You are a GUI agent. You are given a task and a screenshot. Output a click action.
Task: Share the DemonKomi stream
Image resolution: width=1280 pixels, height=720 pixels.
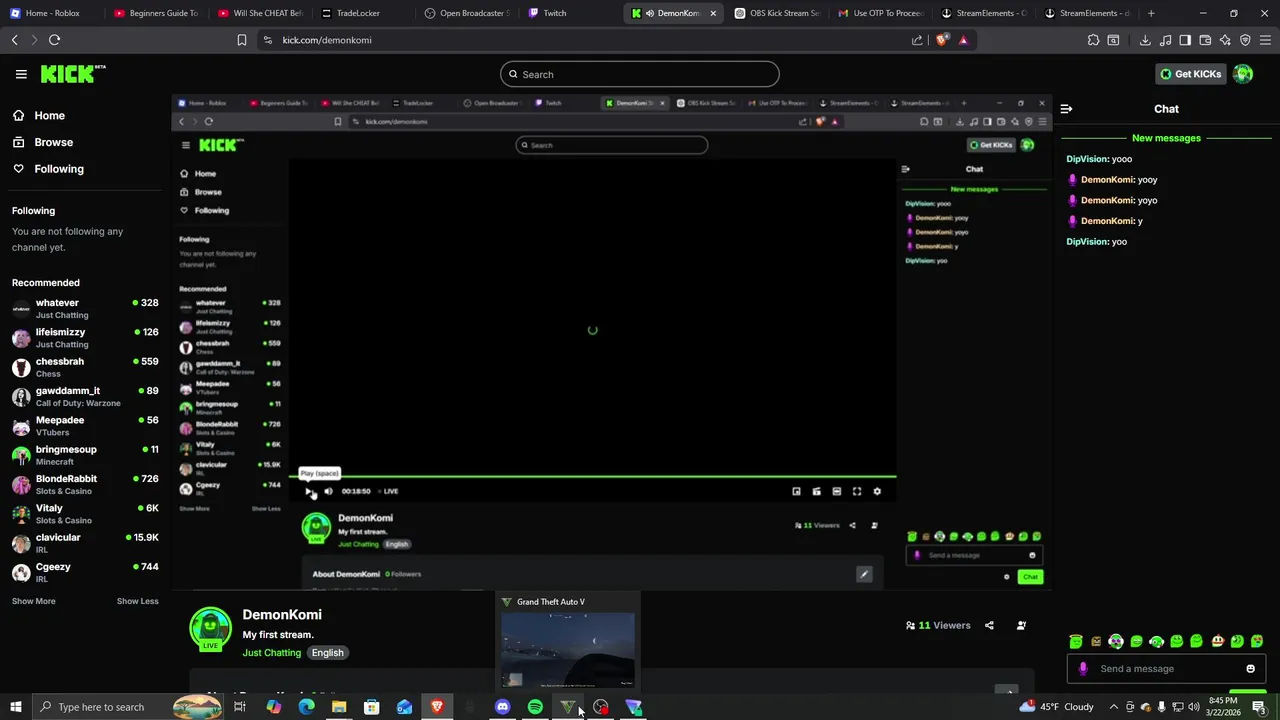point(989,625)
